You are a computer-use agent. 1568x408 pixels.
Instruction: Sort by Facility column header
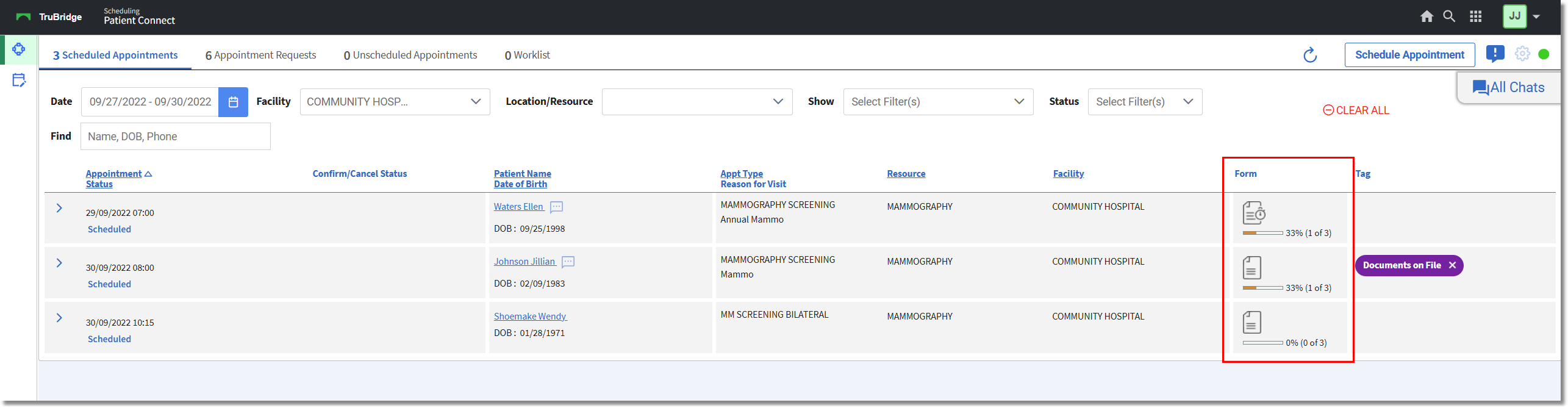tap(1068, 174)
